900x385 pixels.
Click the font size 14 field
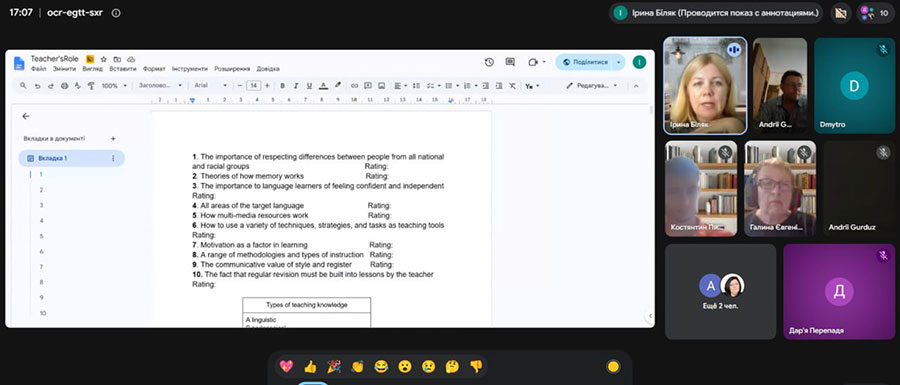[x=253, y=85]
